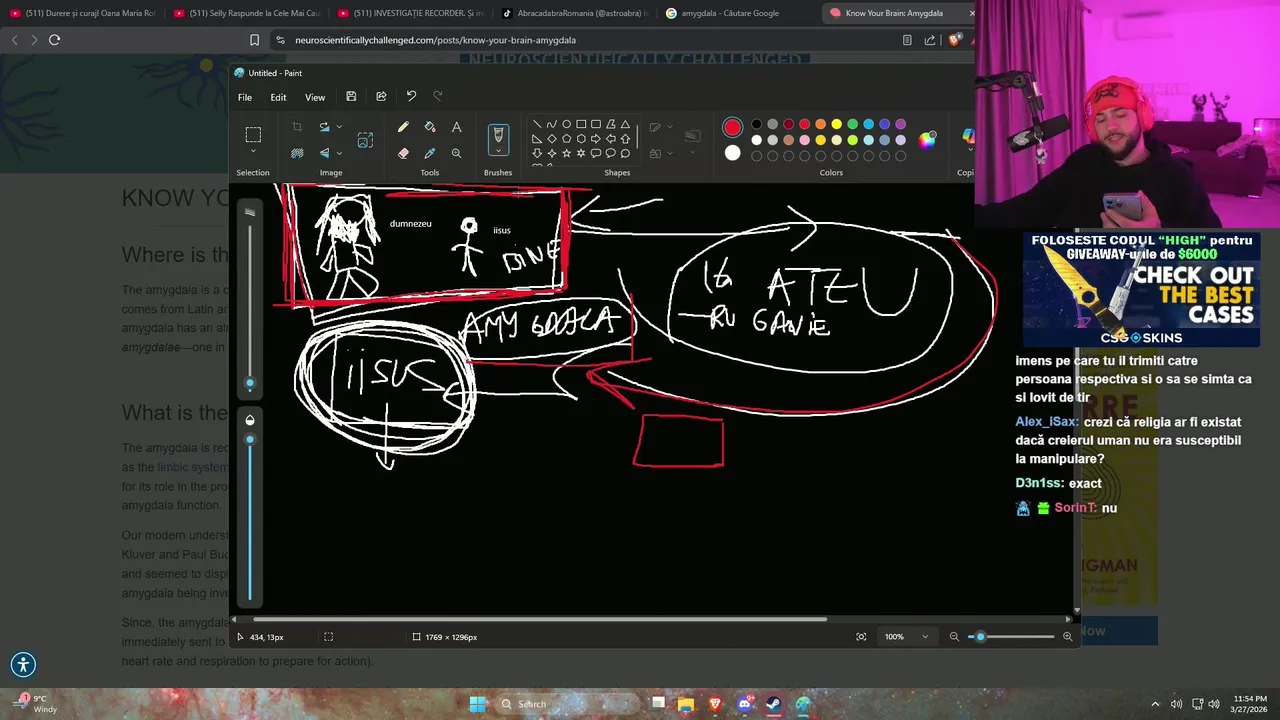Click the zoom in plus button
1280x720 pixels.
pyautogui.click(x=1067, y=637)
